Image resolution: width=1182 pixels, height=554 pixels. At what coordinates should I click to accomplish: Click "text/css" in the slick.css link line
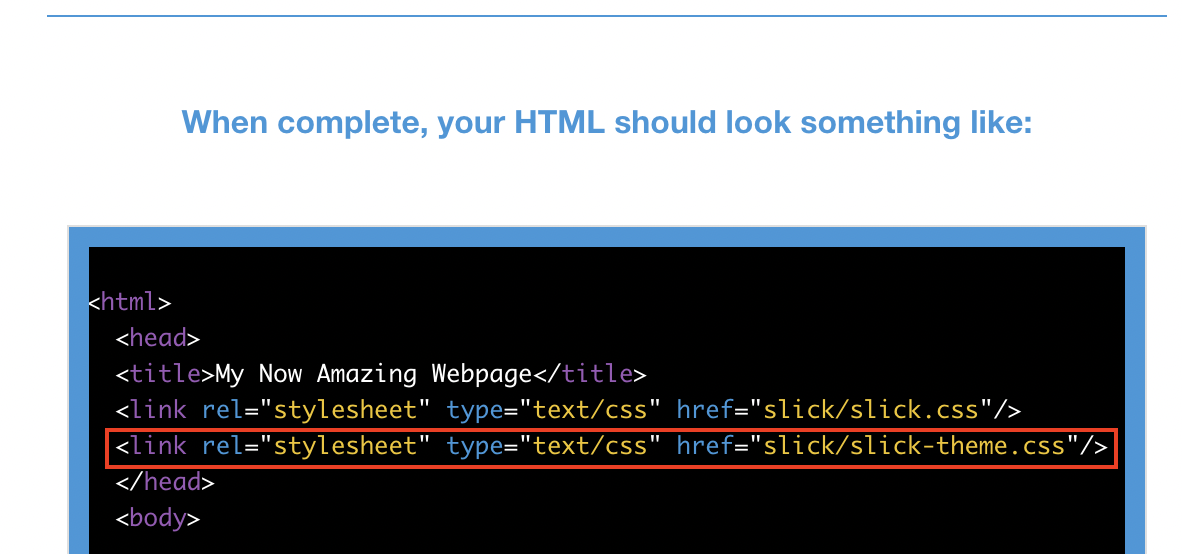[x=590, y=410]
